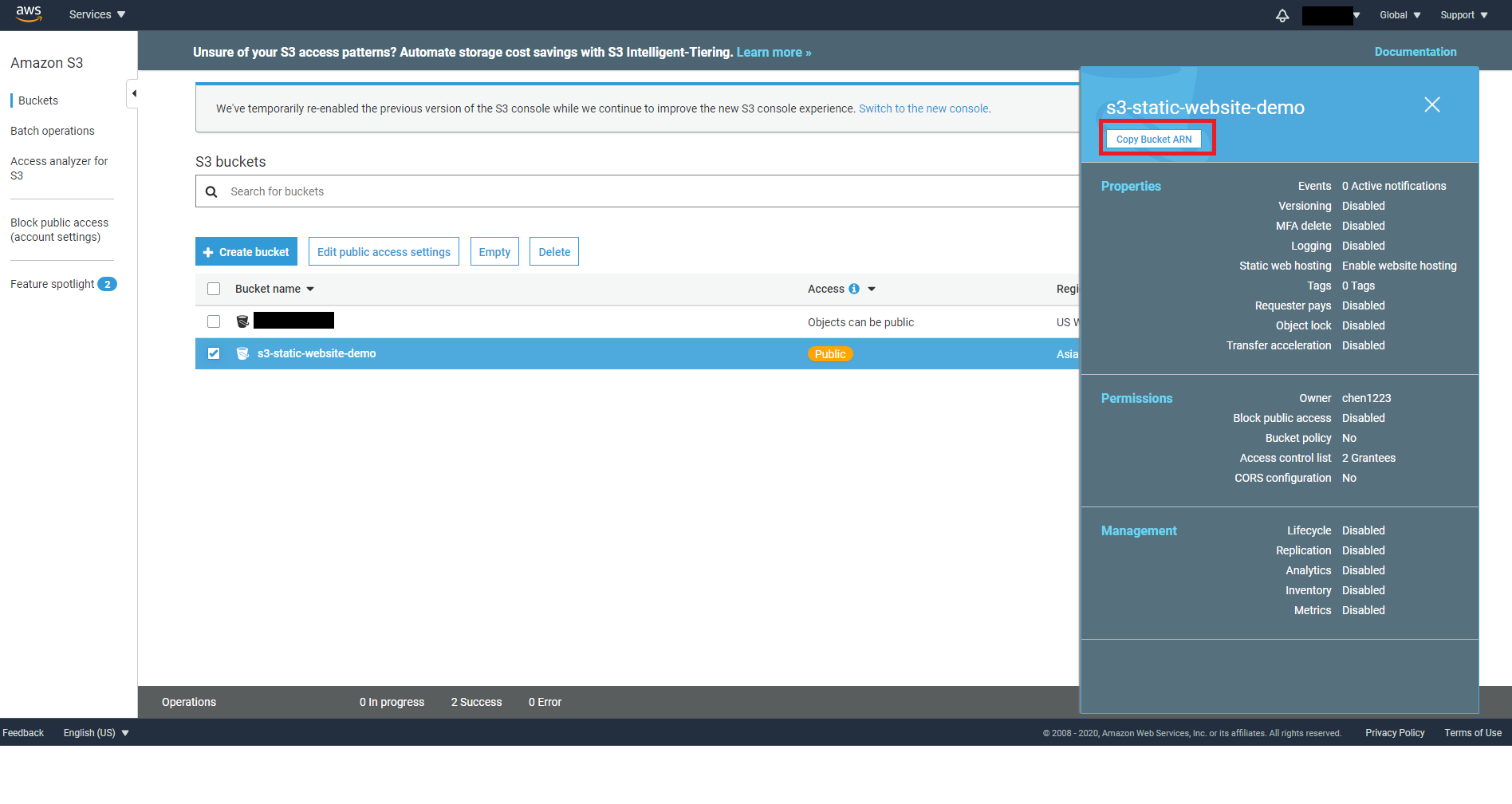Click Copy Bucket ARN button
This screenshot has height=804, width=1512.
click(1154, 139)
